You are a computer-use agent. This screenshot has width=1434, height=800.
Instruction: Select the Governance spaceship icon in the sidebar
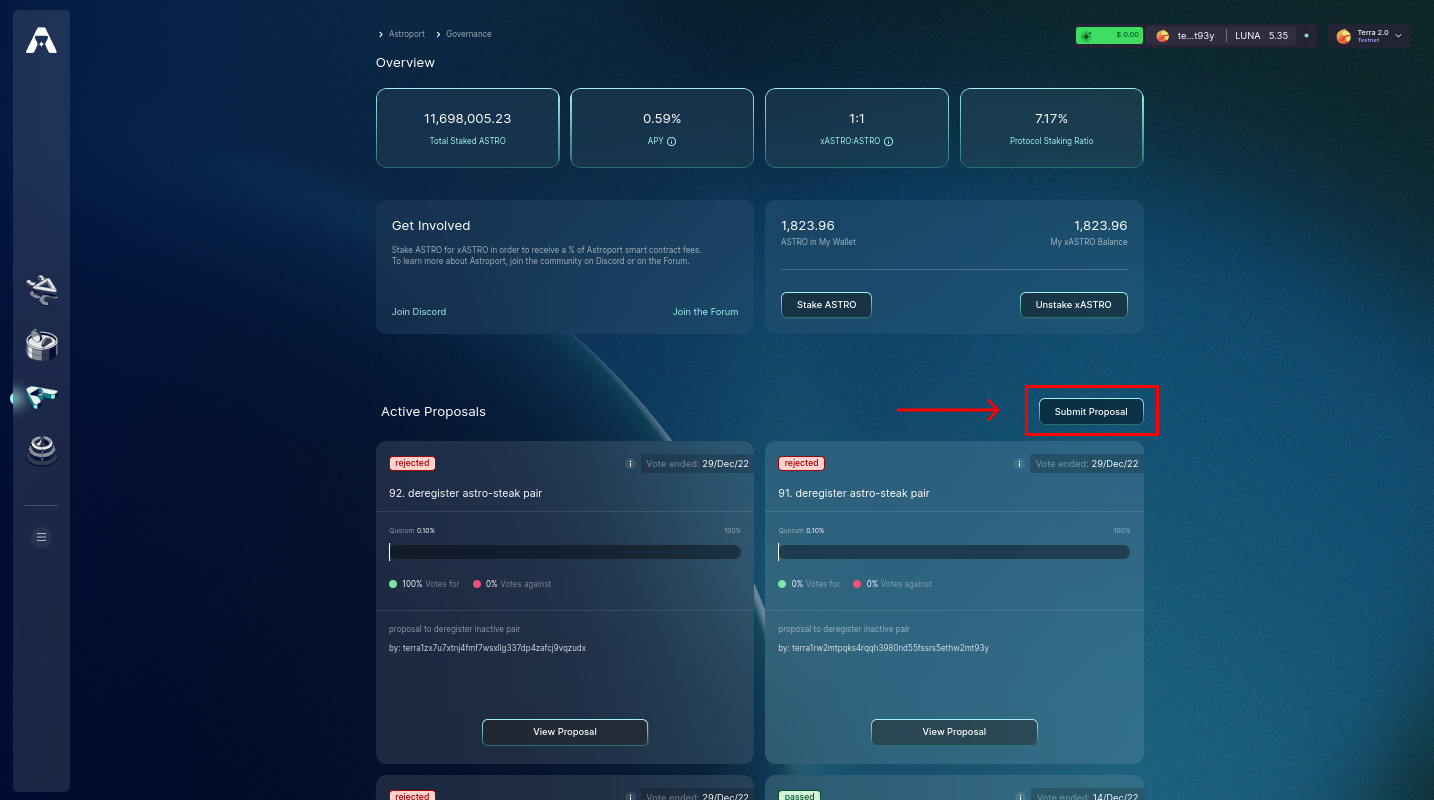(41, 397)
